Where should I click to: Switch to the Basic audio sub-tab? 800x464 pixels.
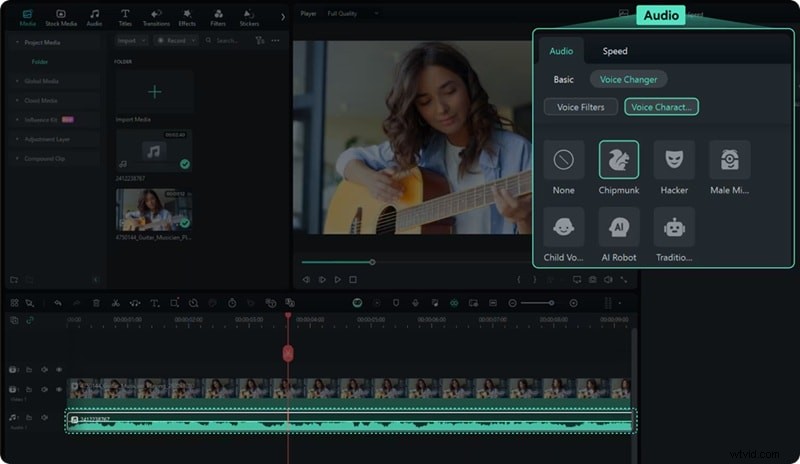coord(564,79)
